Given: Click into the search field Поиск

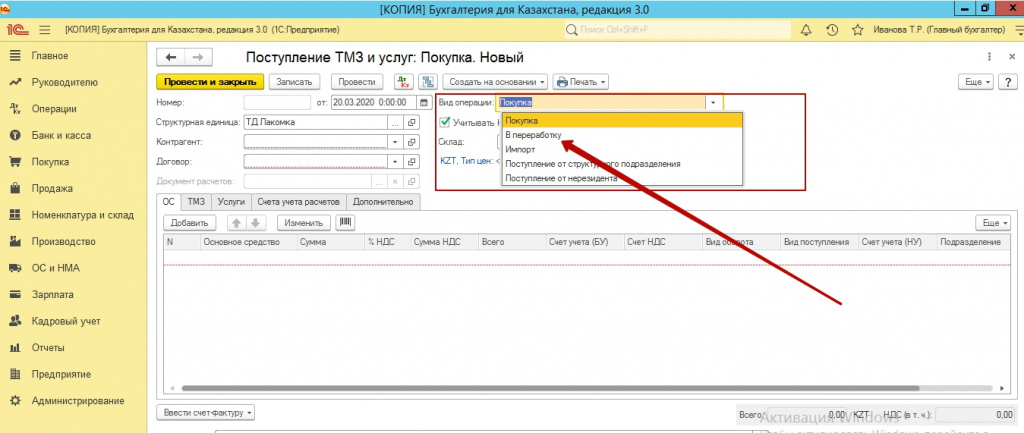Looking at the screenshot, I should [x=677, y=30].
